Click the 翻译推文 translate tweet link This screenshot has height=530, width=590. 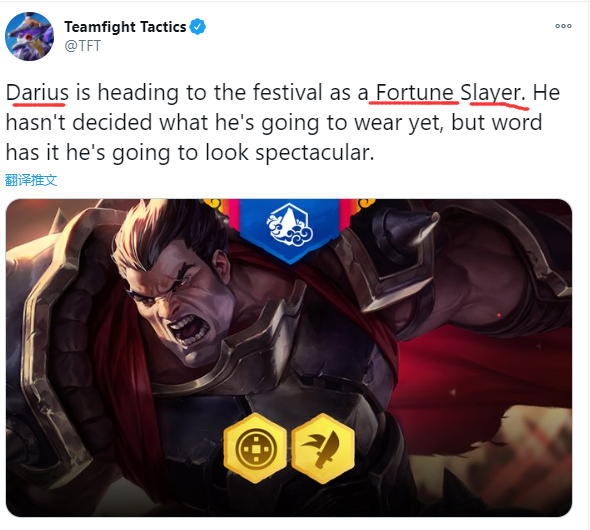click(x=31, y=180)
